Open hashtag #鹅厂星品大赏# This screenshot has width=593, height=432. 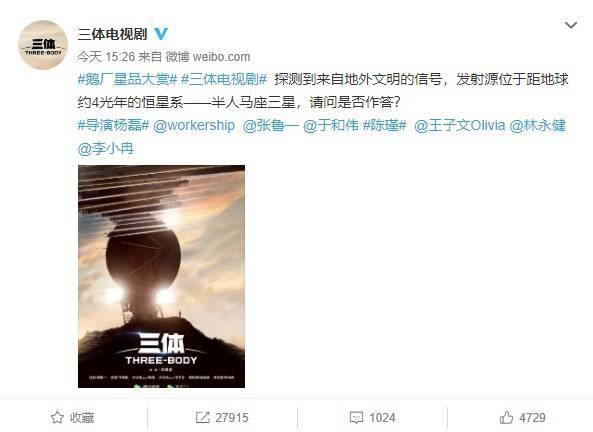click(127, 79)
